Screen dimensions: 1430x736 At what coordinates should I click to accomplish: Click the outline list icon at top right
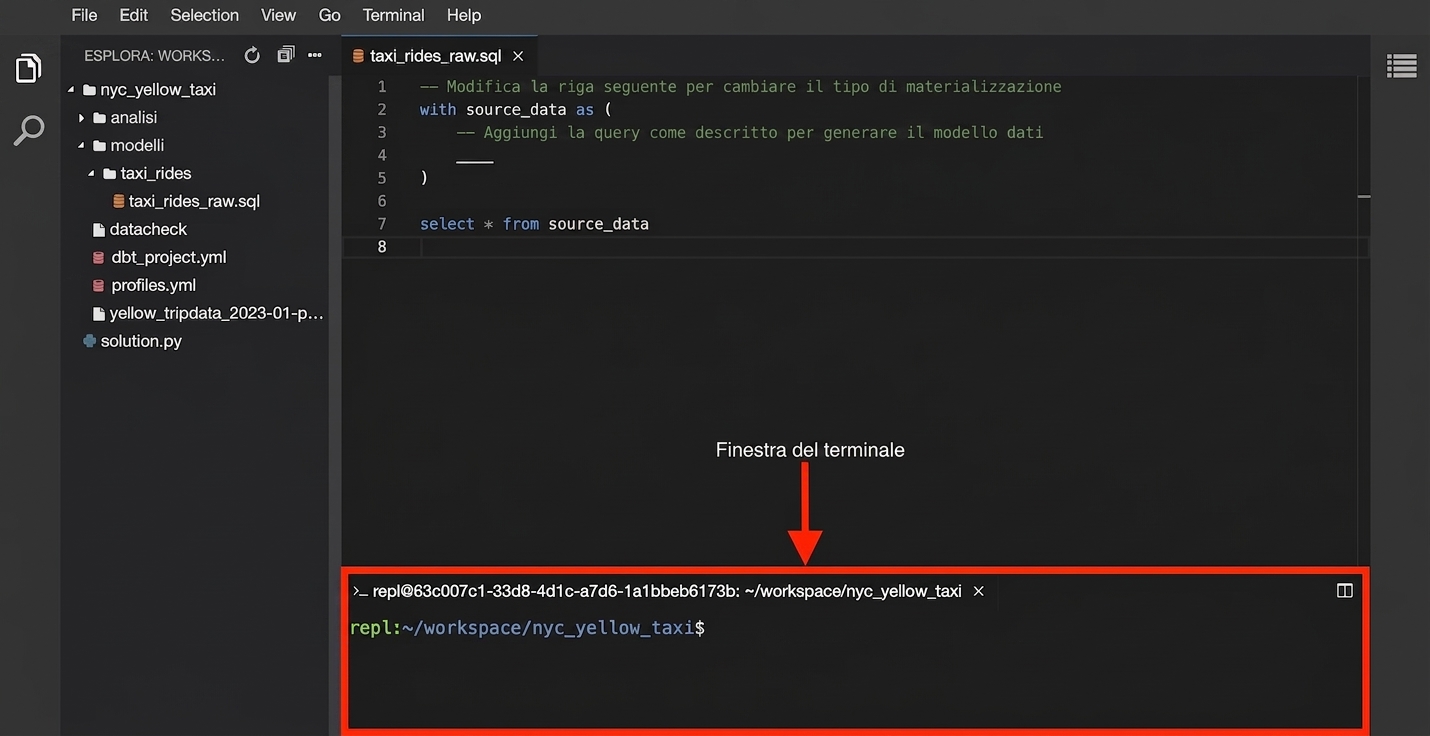[x=1401, y=66]
